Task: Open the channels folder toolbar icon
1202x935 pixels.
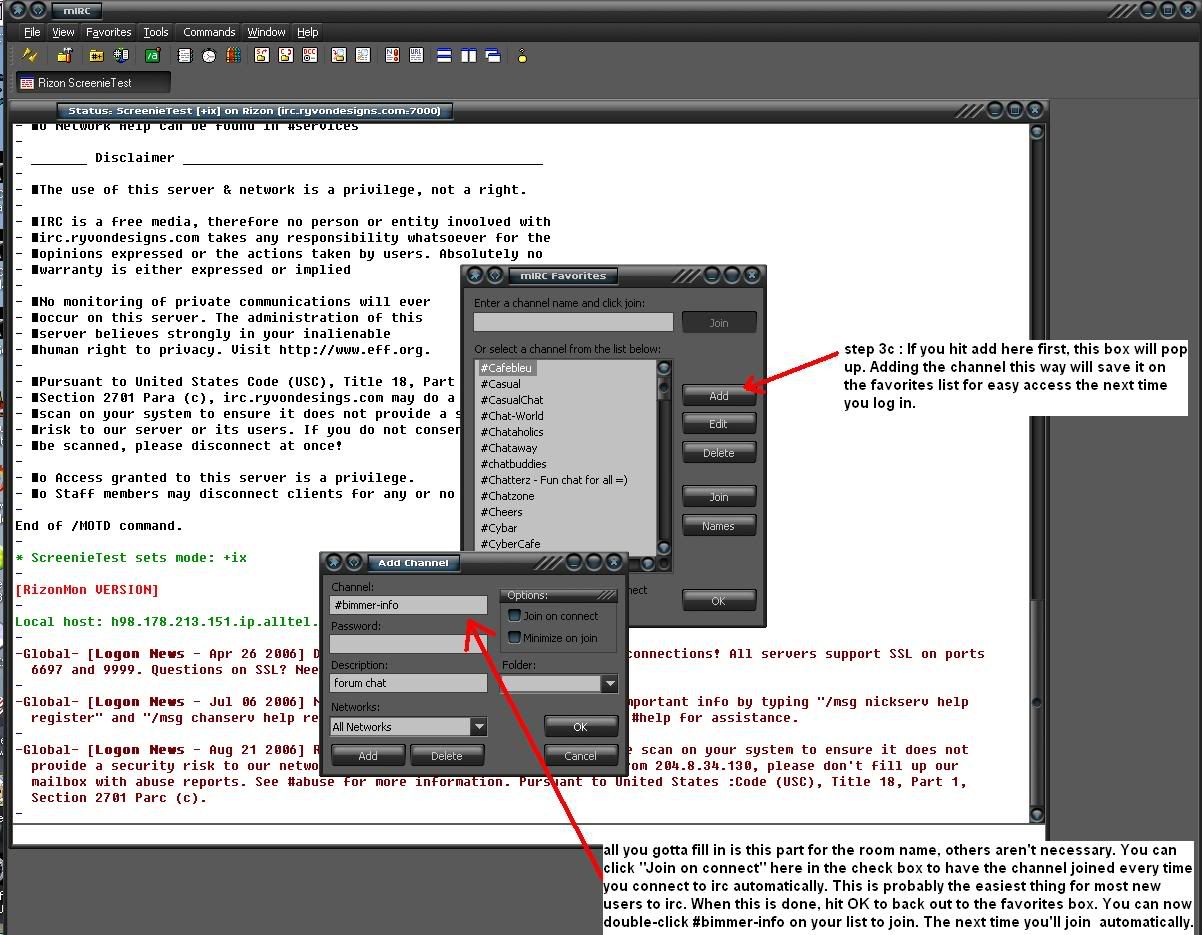Action: tap(97, 56)
